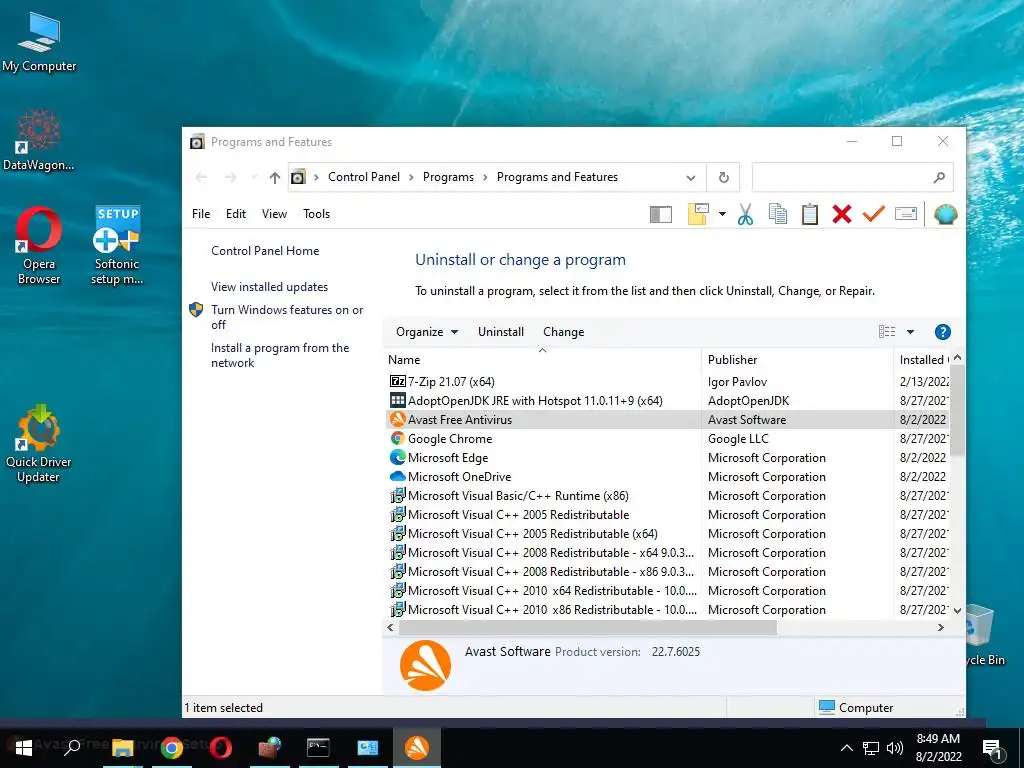1024x768 pixels.
Task: Click the Copy toolbar icon
Action: click(777, 214)
